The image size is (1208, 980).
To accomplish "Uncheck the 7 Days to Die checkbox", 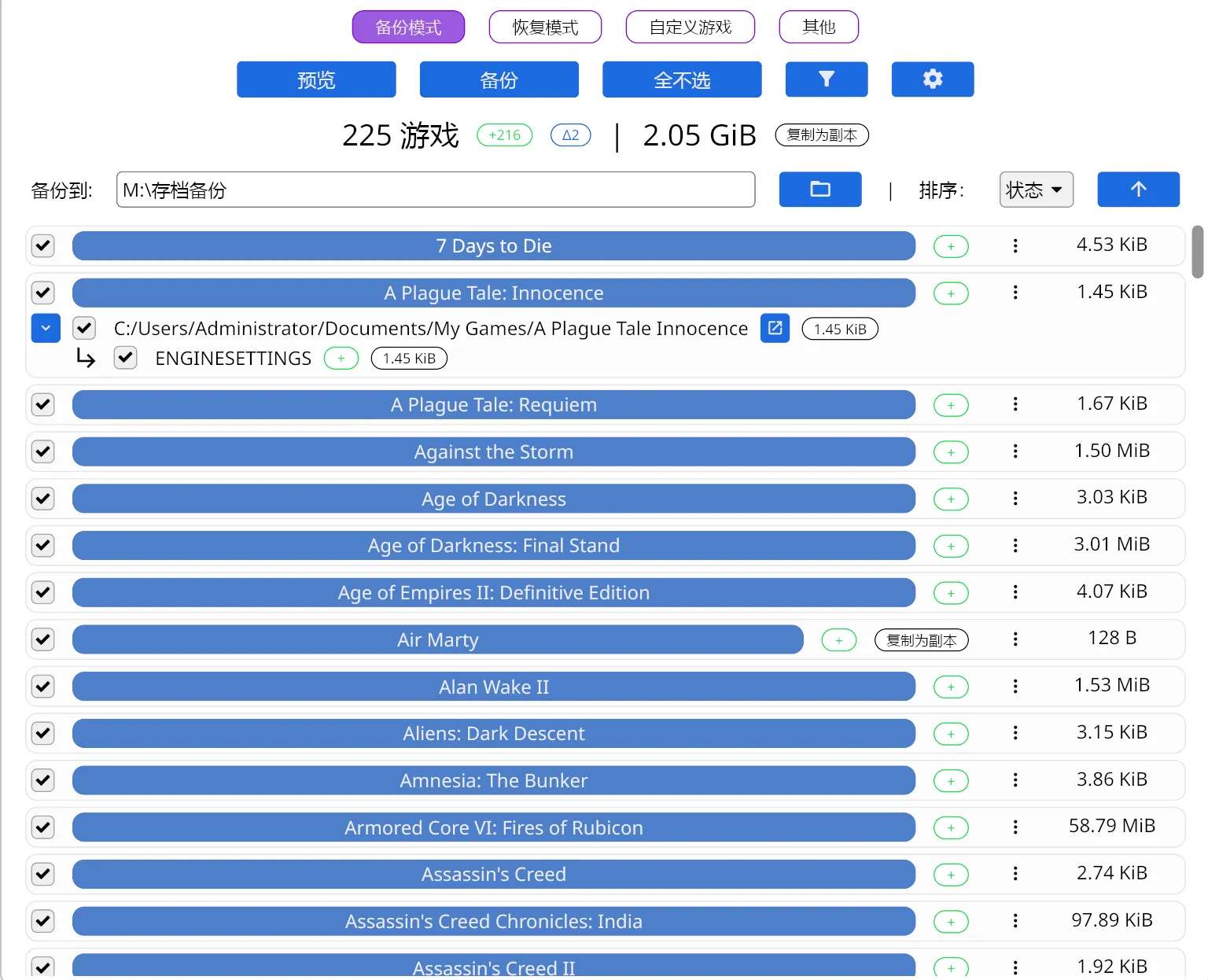I will pyautogui.click(x=43, y=246).
